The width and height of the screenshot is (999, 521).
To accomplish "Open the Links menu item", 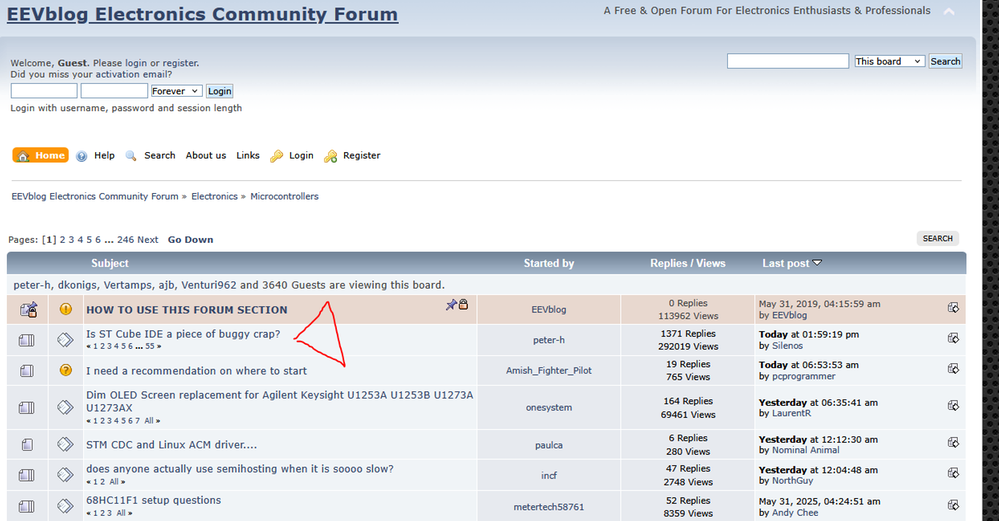I will (x=248, y=155).
